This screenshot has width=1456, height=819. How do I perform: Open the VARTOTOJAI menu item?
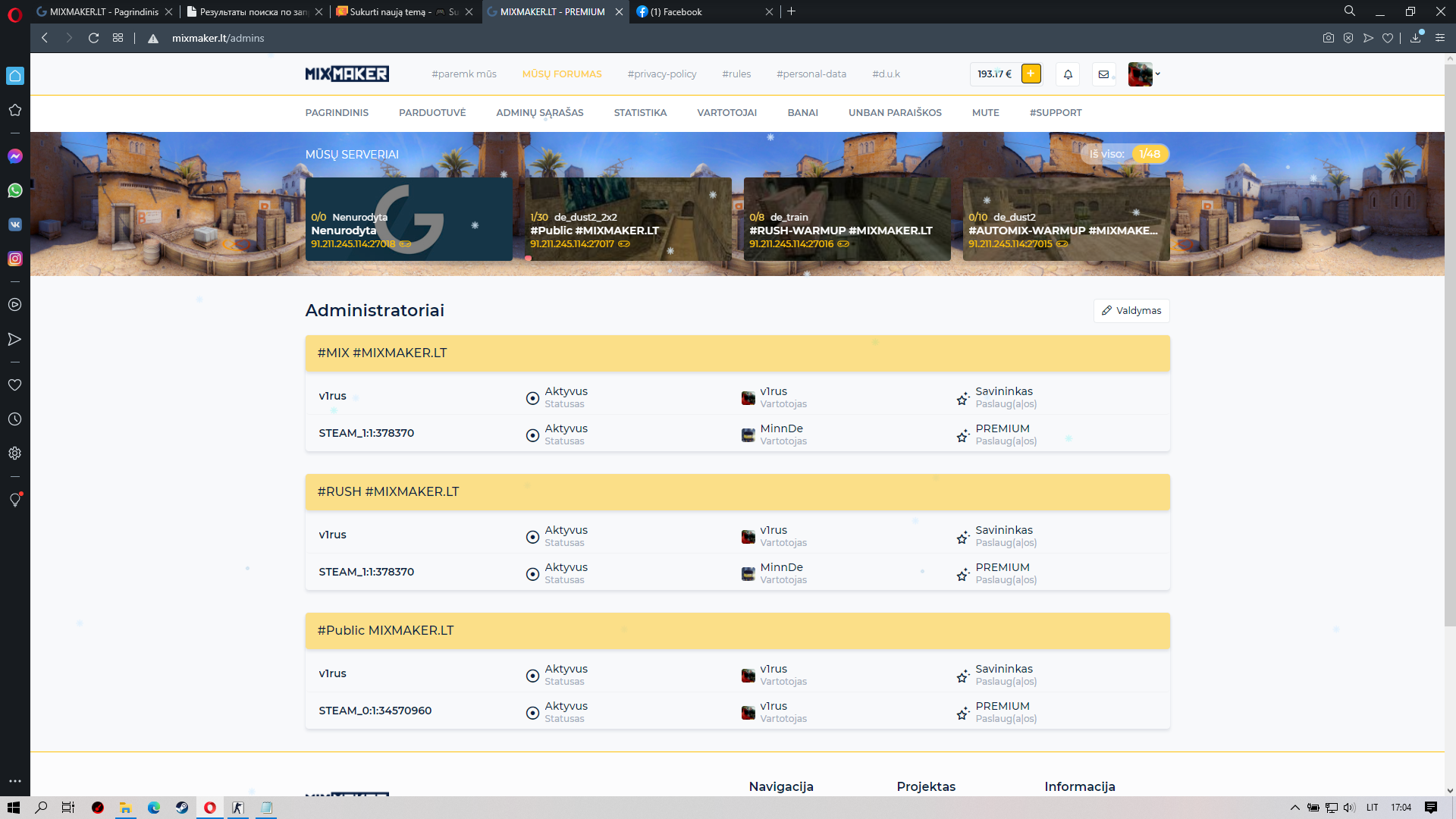coord(726,113)
